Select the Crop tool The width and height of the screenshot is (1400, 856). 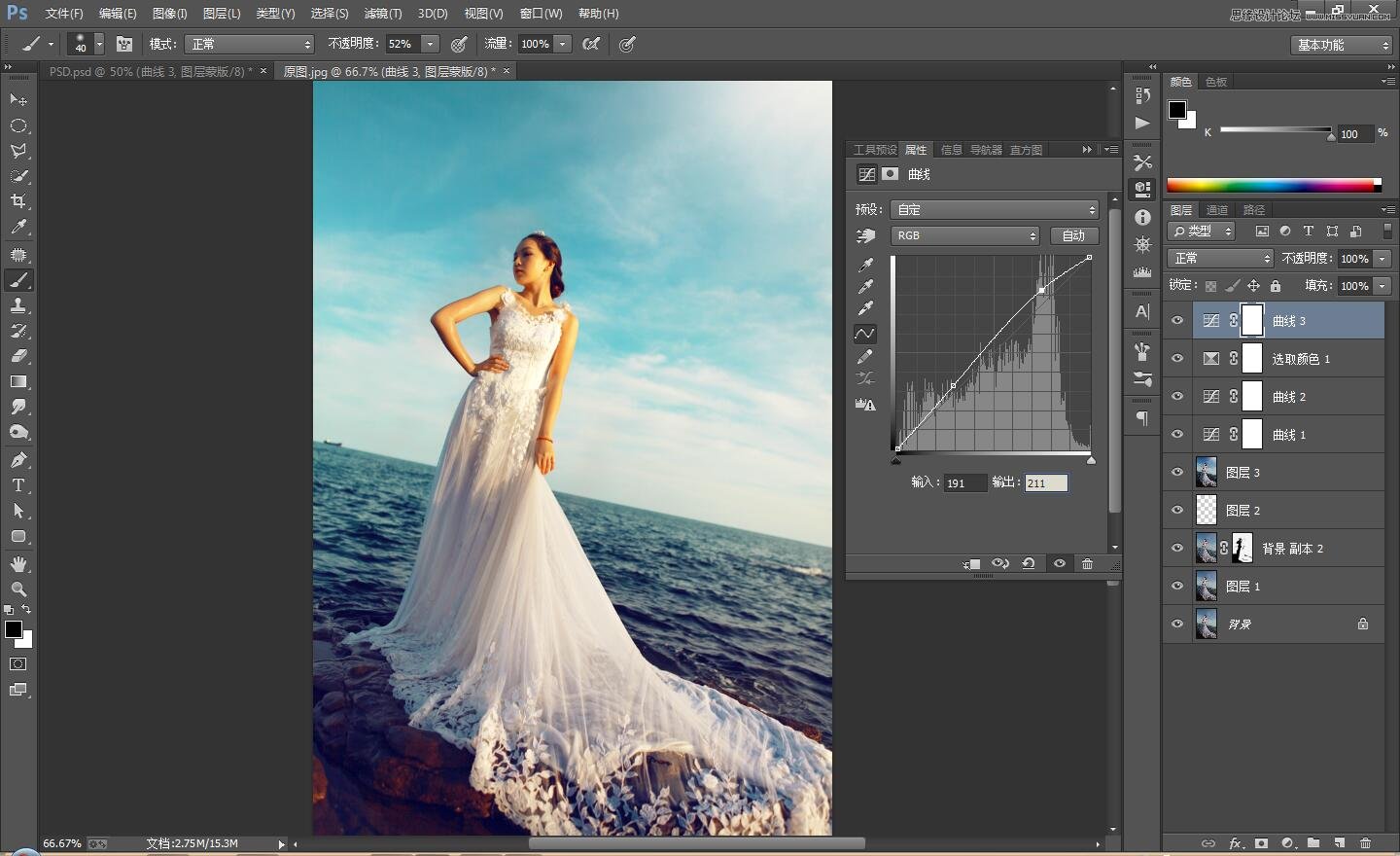point(18,201)
